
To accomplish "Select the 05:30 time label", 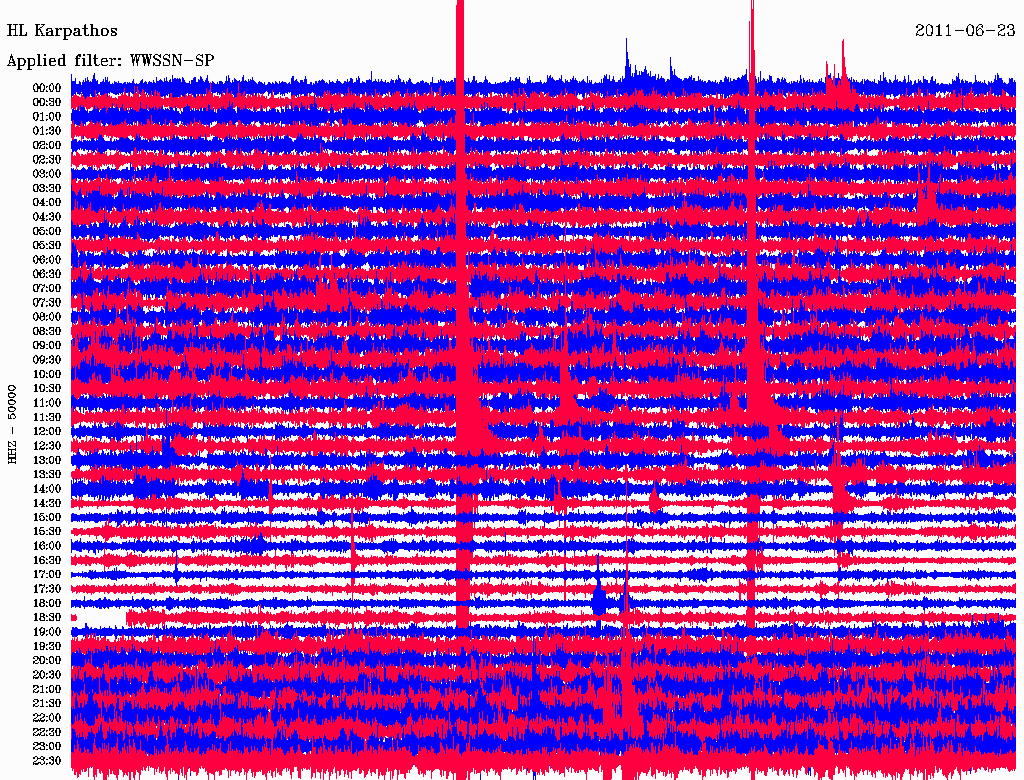I will click(47, 245).
